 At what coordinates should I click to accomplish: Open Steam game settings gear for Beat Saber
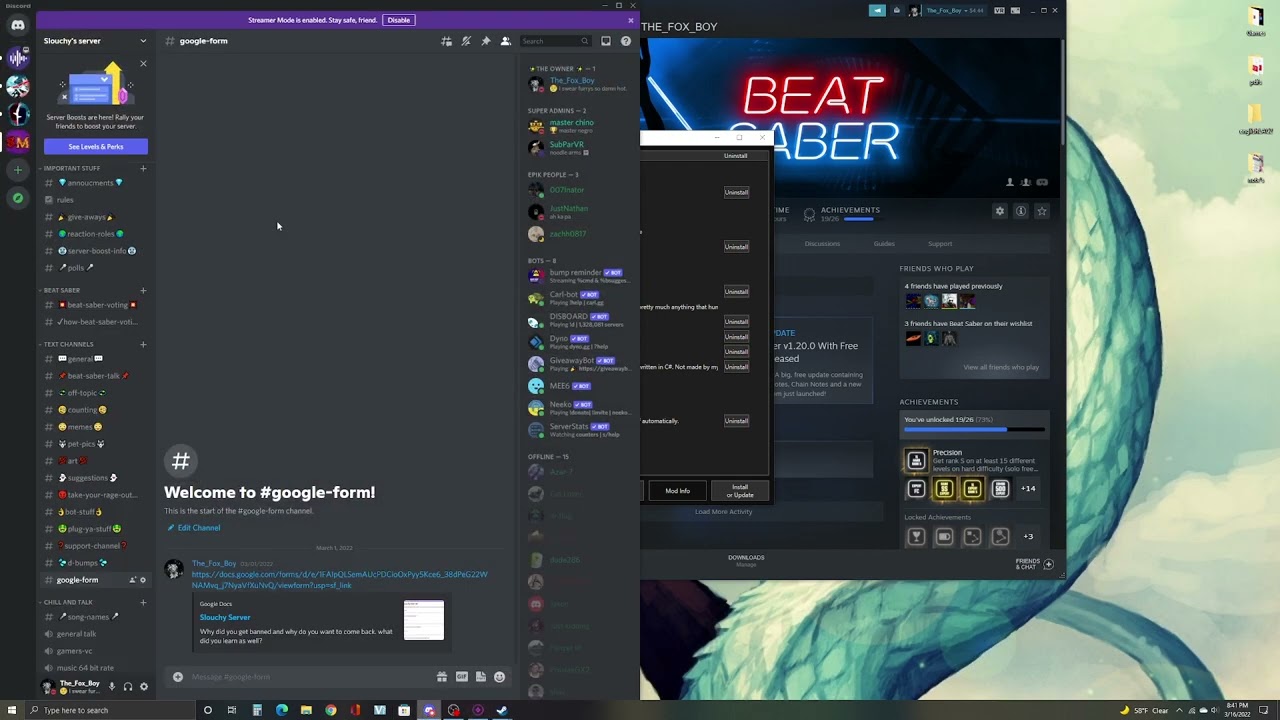[x=999, y=211]
